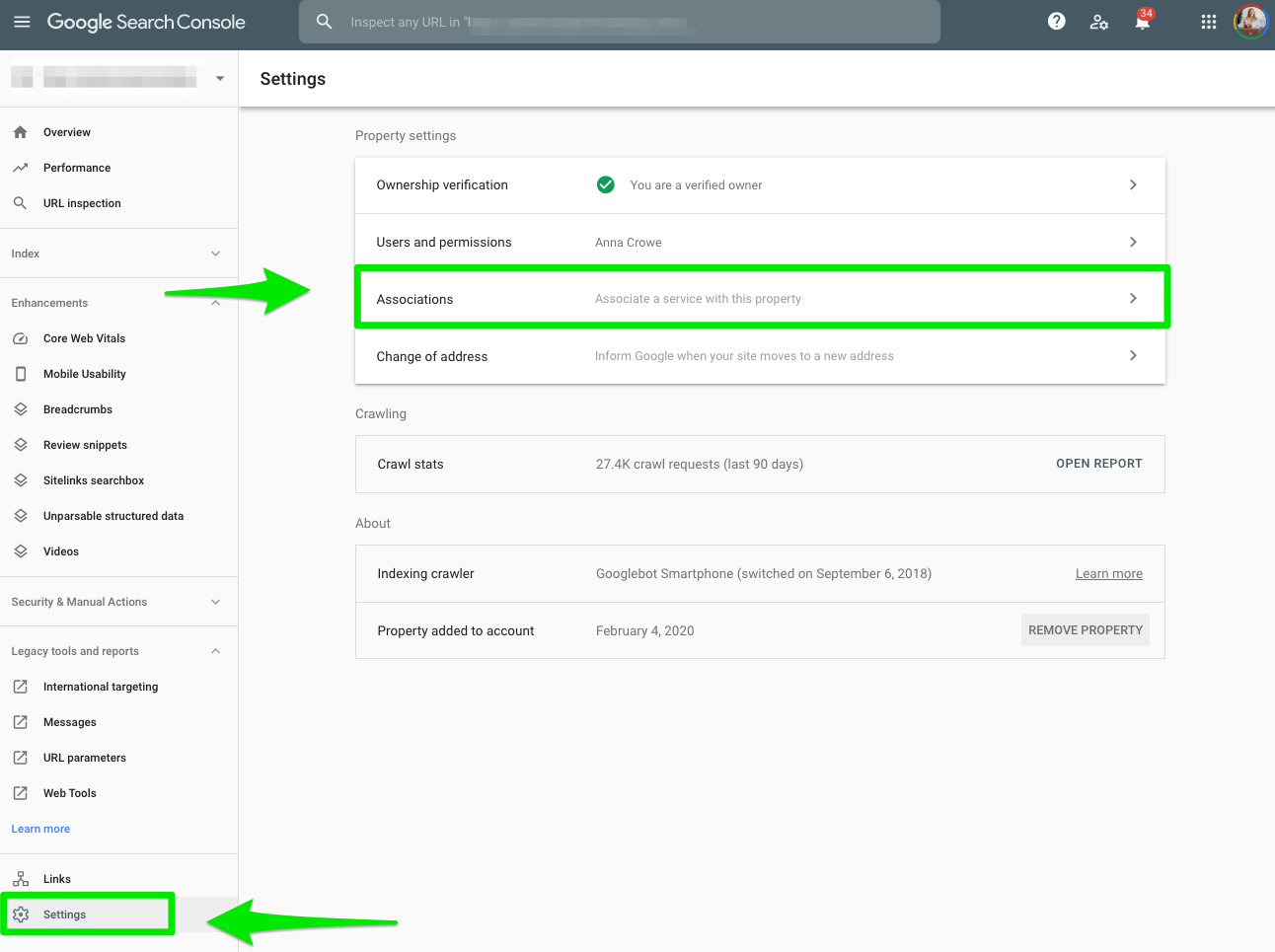
Task: Click the REMOVE PROPERTY button
Action: coord(1086,630)
